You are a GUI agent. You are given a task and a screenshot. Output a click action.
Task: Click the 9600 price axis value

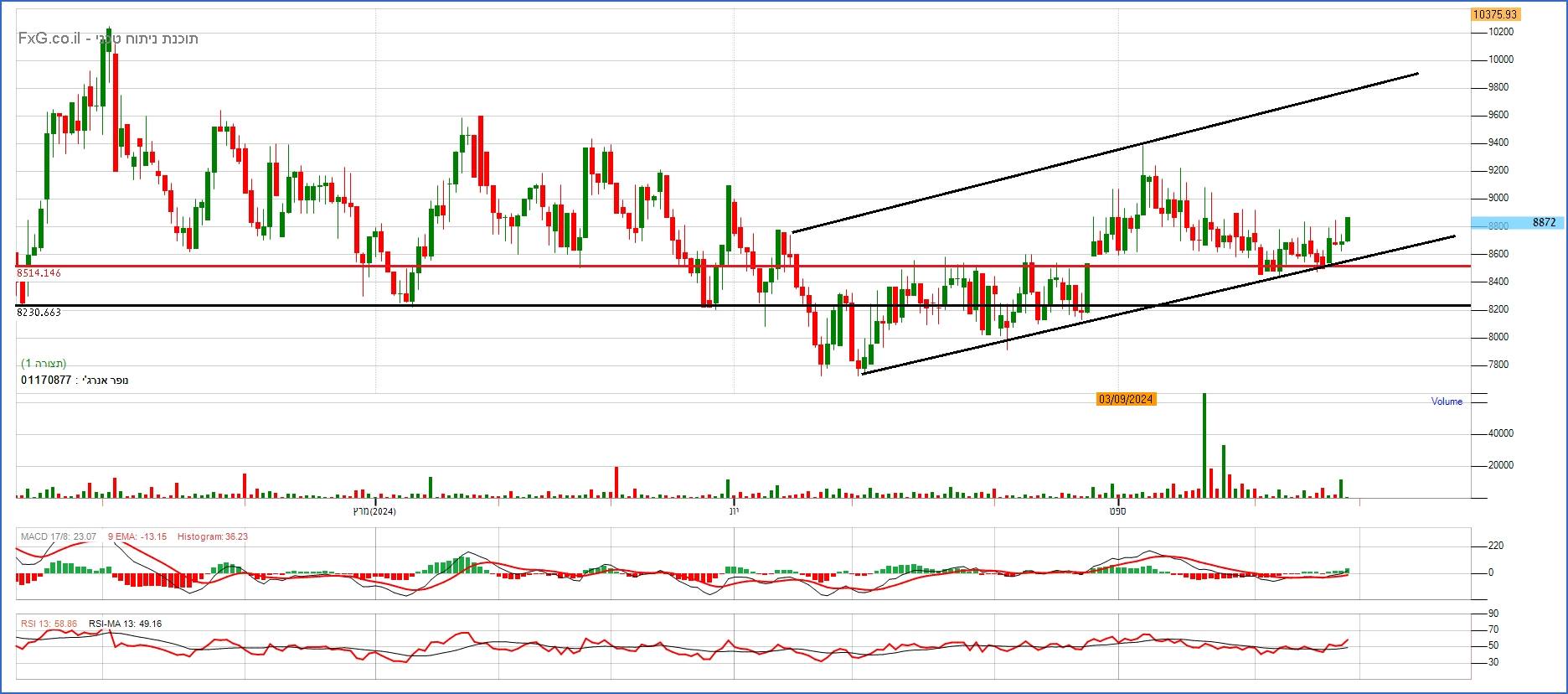coord(1498,115)
